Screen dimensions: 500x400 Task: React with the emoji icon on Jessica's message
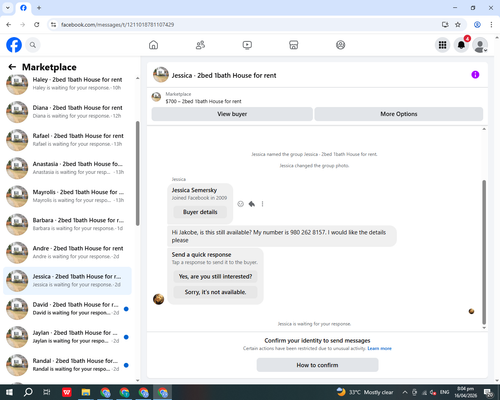click(240, 204)
